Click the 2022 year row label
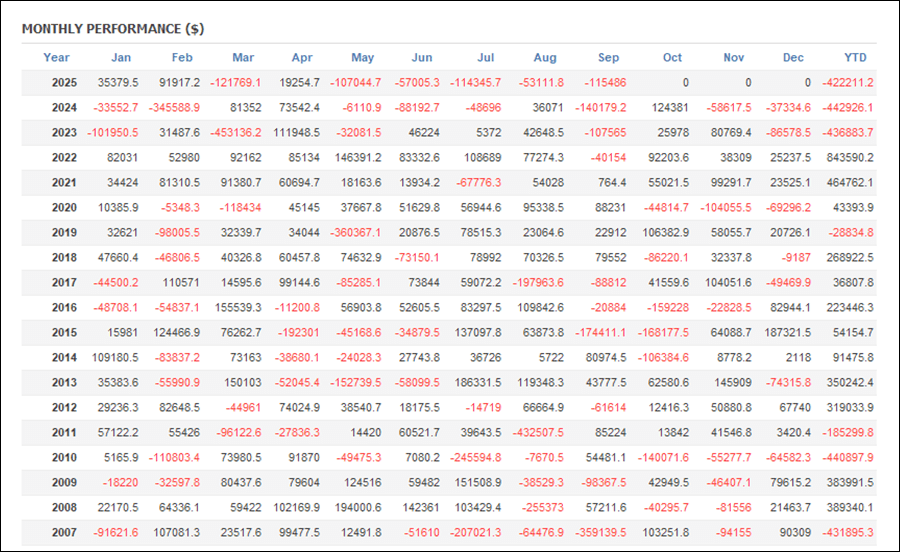Screen dimensions: 900x552 [65, 158]
